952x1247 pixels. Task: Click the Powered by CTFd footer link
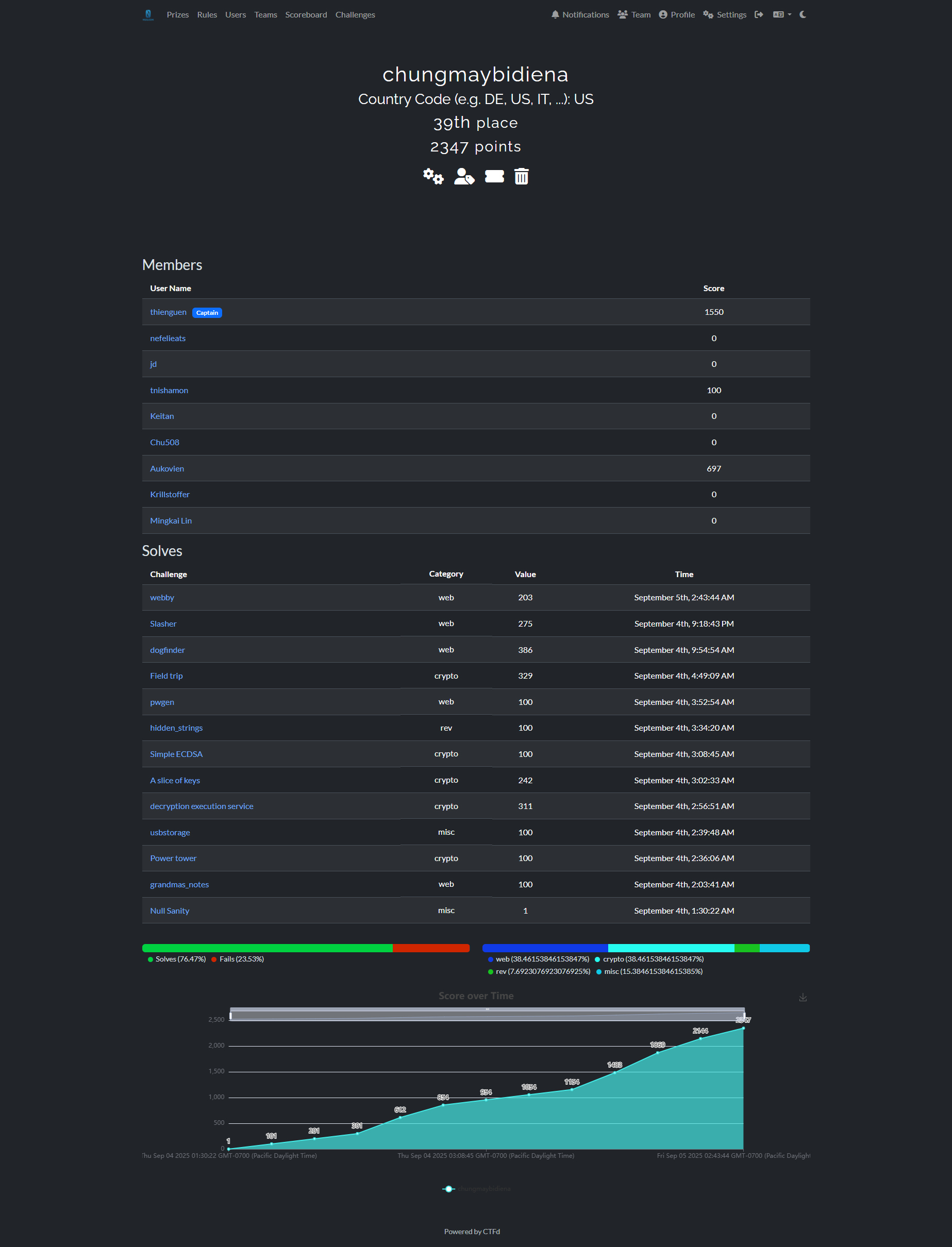pyautogui.click(x=472, y=1232)
